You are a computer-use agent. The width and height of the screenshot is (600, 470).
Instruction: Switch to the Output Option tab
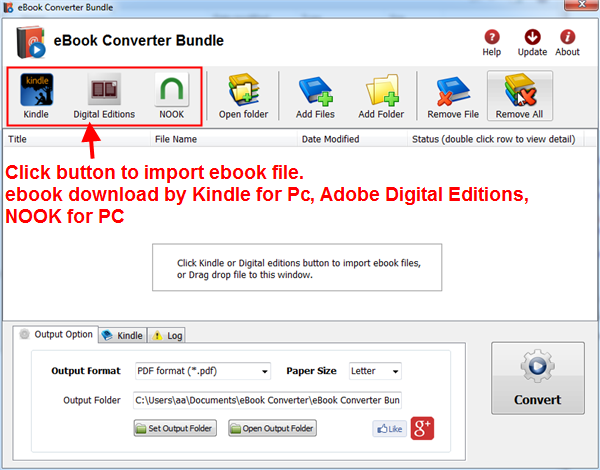pos(56,334)
